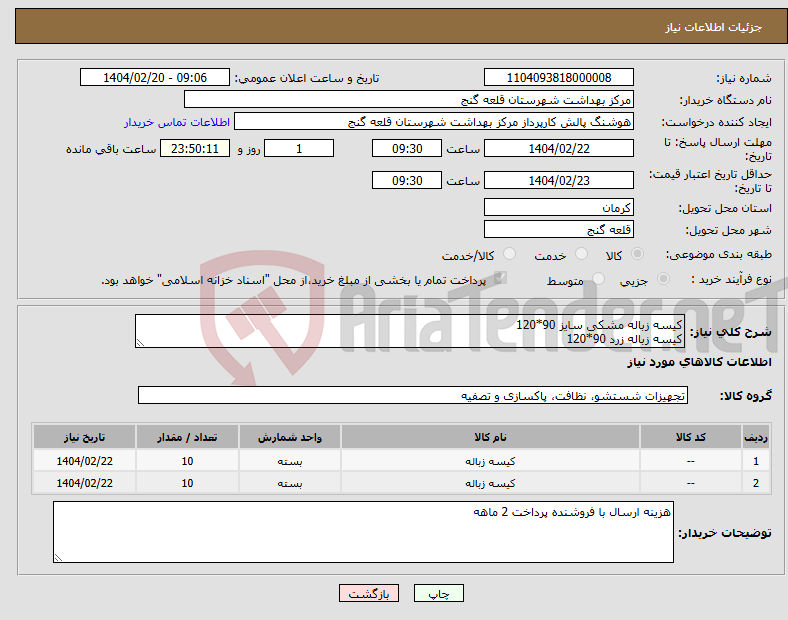
Task: Click quantity 10 in row 1
Action: click(x=187, y=461)
